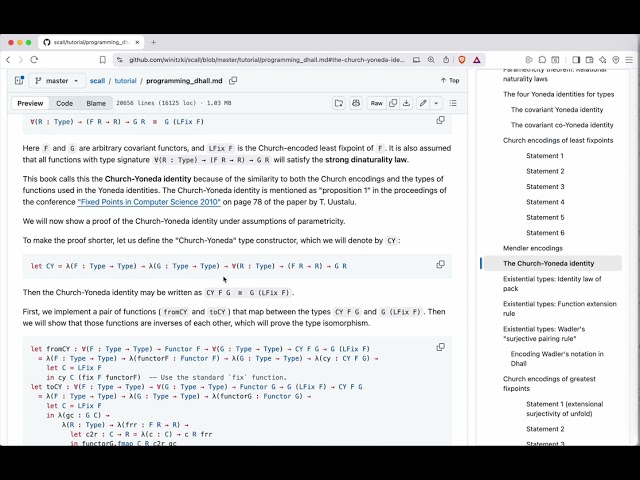Select 'Statement 6' in outline
Viewport: 640px width, 480px height.
[545, 233]
